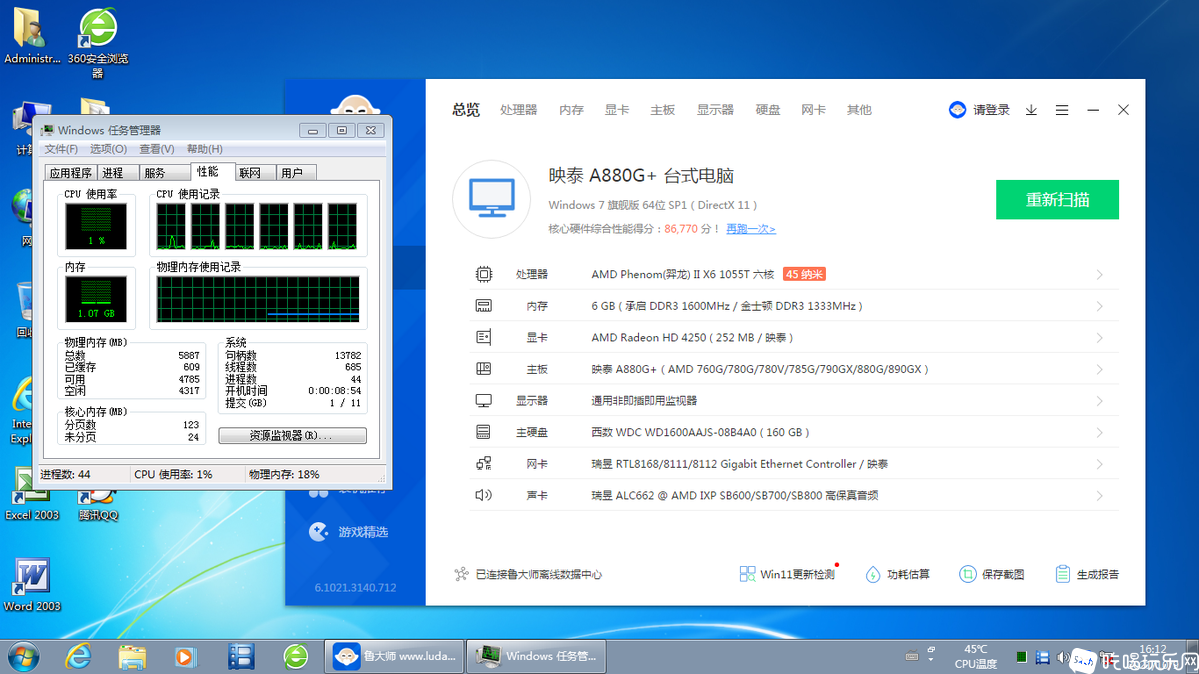The width and height of the screenshot is (1199, 674).
Task: Open the 文件(F) menu in Task Manager
Action: 61,149
